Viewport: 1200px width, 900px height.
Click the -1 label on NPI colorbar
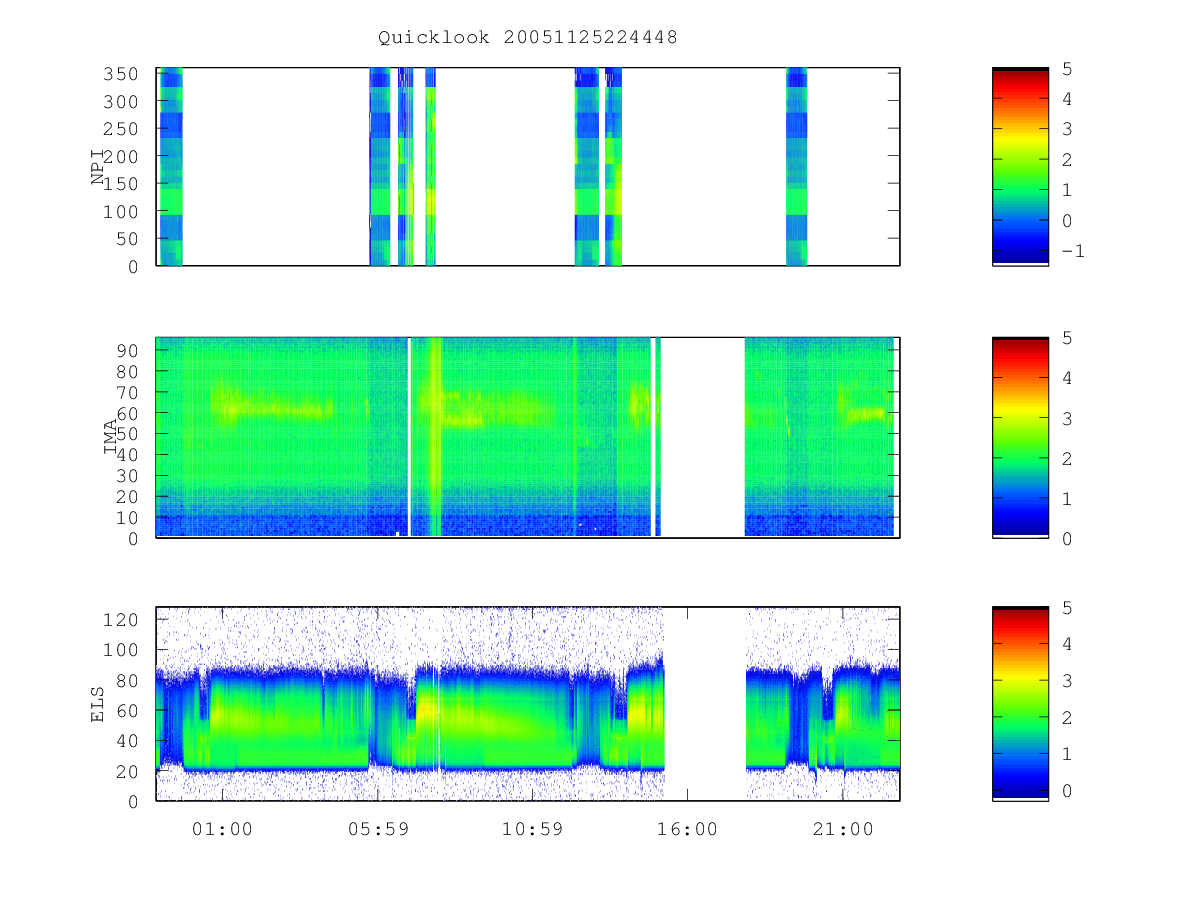(x=1072, y=251)
